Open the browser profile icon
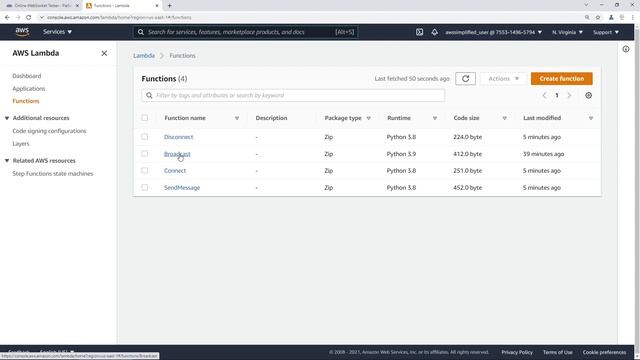 [611, 18]
